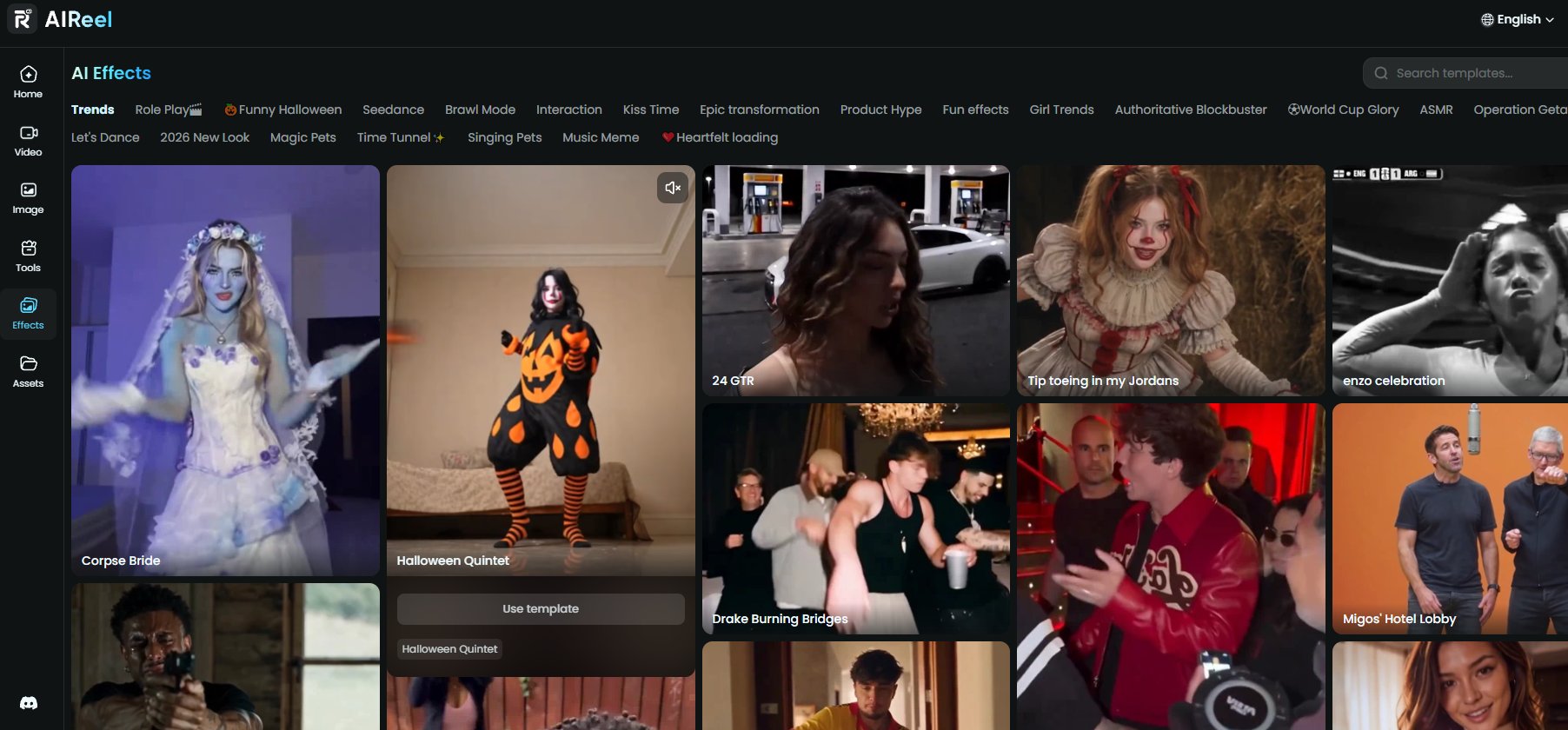Screen dimensions: 1568x730
Task: Click the Use template button
Action: (541, 609)
